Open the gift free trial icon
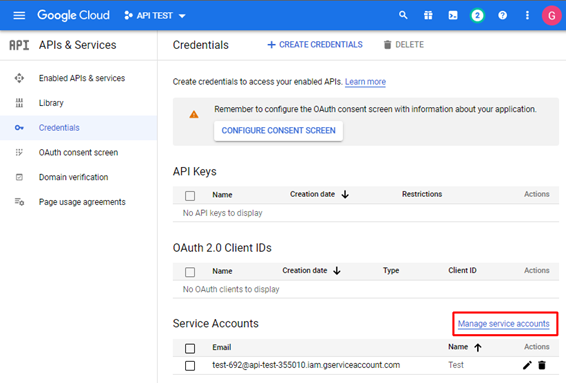The height and width of the screenshot is (383, 566). point(428,15)
